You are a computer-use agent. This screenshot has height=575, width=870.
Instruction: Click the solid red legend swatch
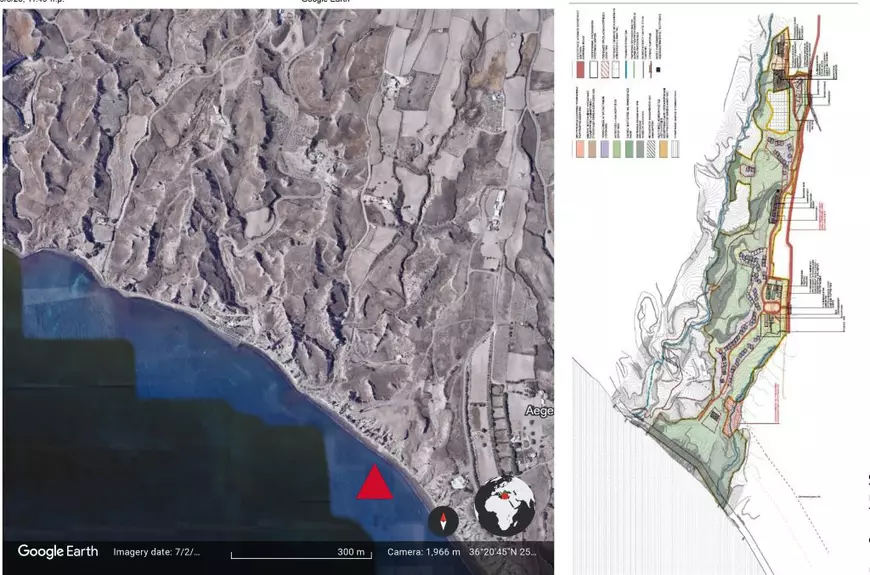(580, 69)
